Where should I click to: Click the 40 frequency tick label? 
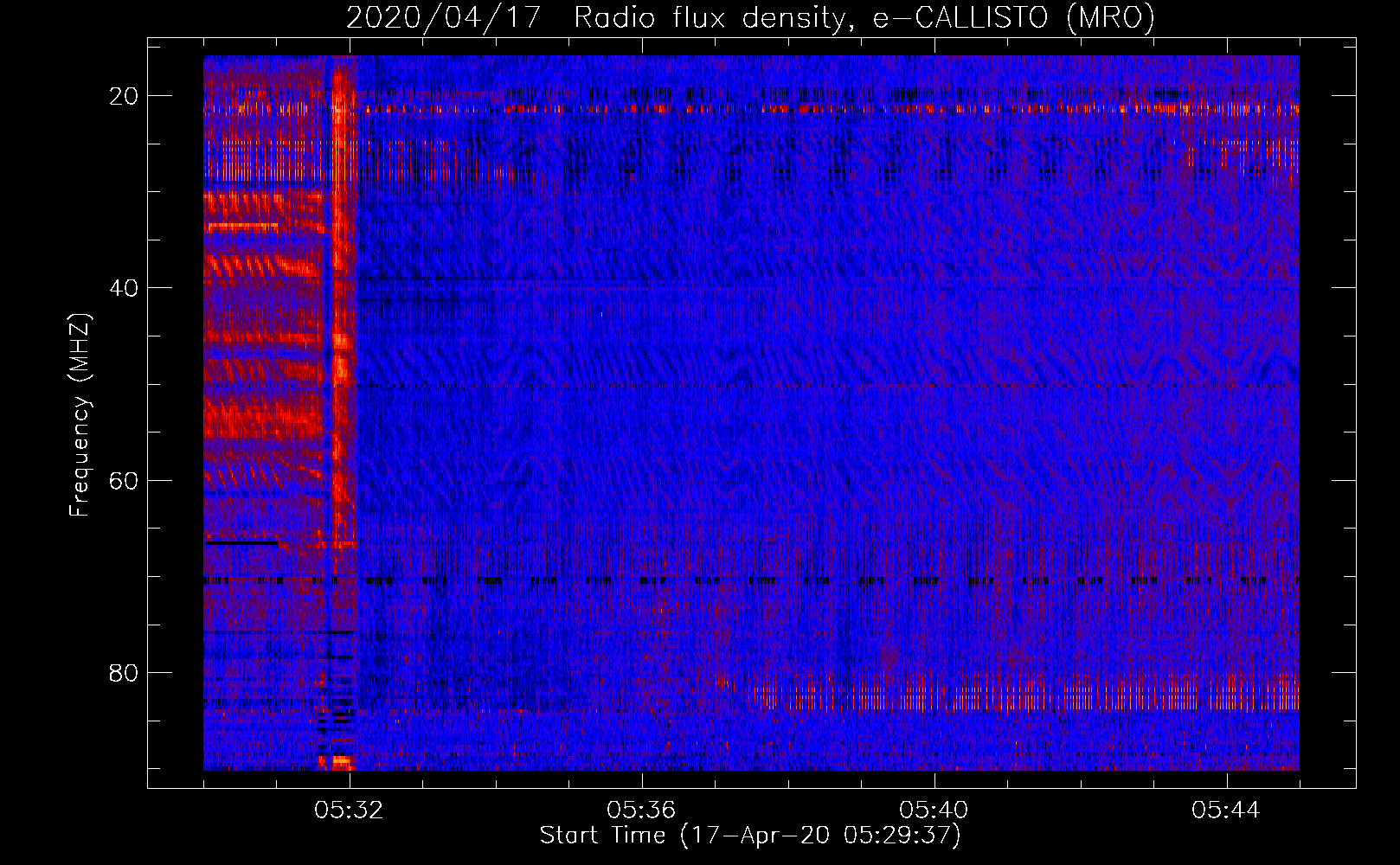click(124, 288)
